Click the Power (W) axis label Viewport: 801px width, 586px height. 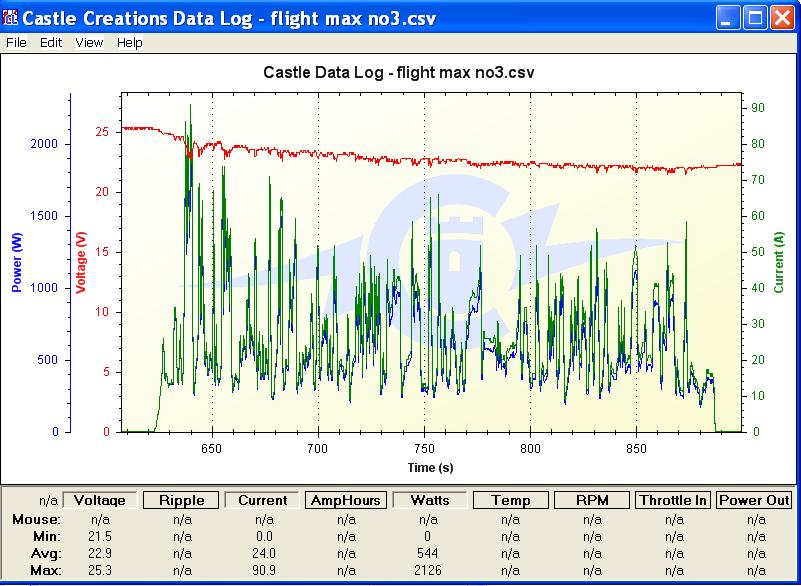point(17,264)
